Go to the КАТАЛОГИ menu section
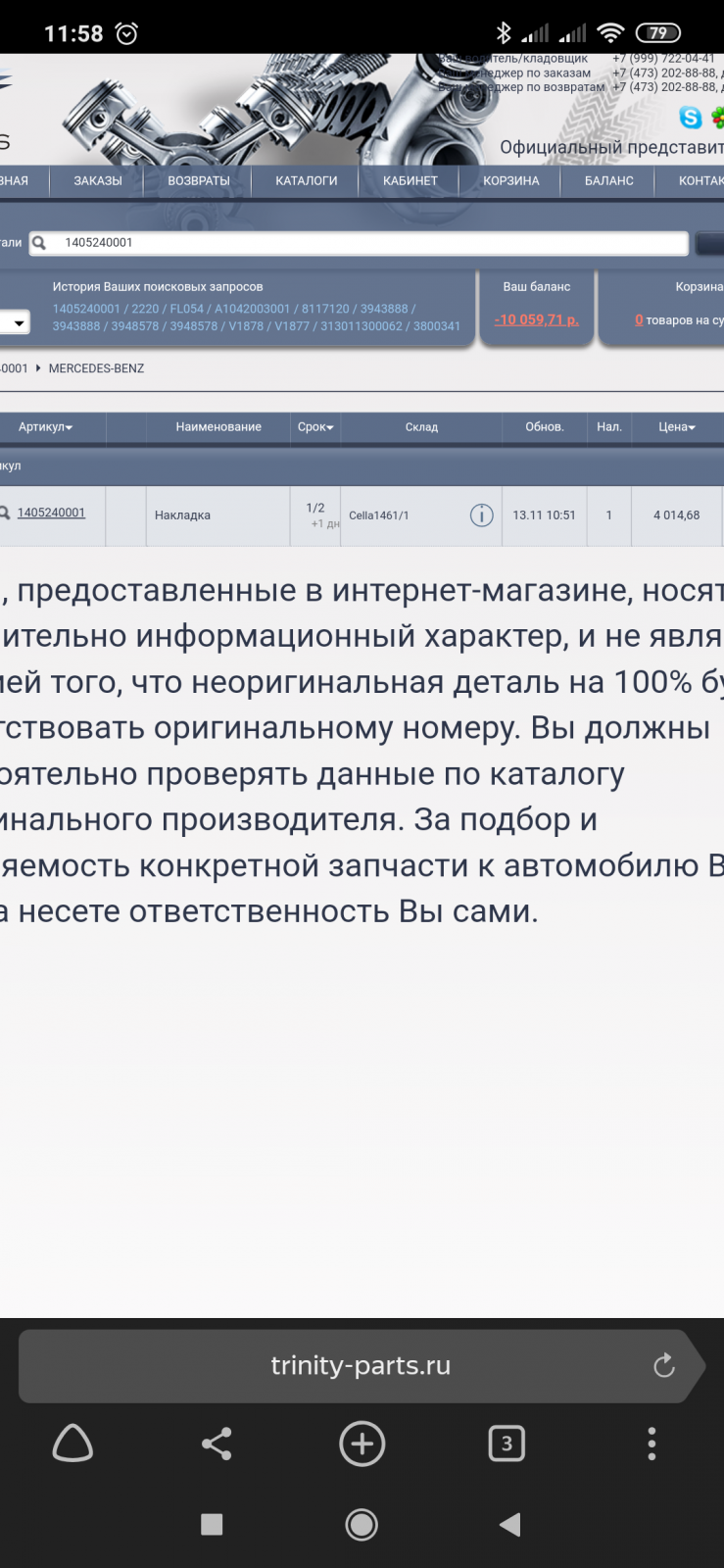The image size is (724, 1568). [x=306, y=181]
